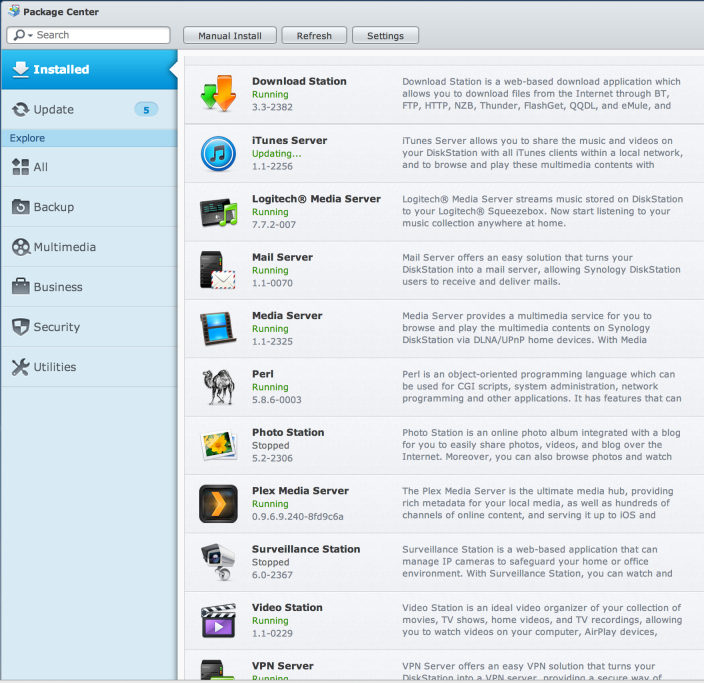This screenshot has width=704, height=683.
Task: Click the Mail Server envelope icon
Action: pyautogui.click(x=218, y=270)
